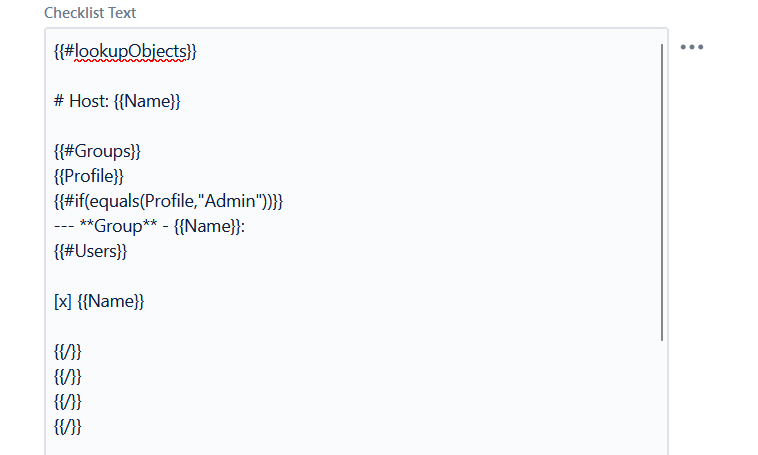
Task: Click the underlined misspelled word lookupObjects
Action: (x=131, y=51)
